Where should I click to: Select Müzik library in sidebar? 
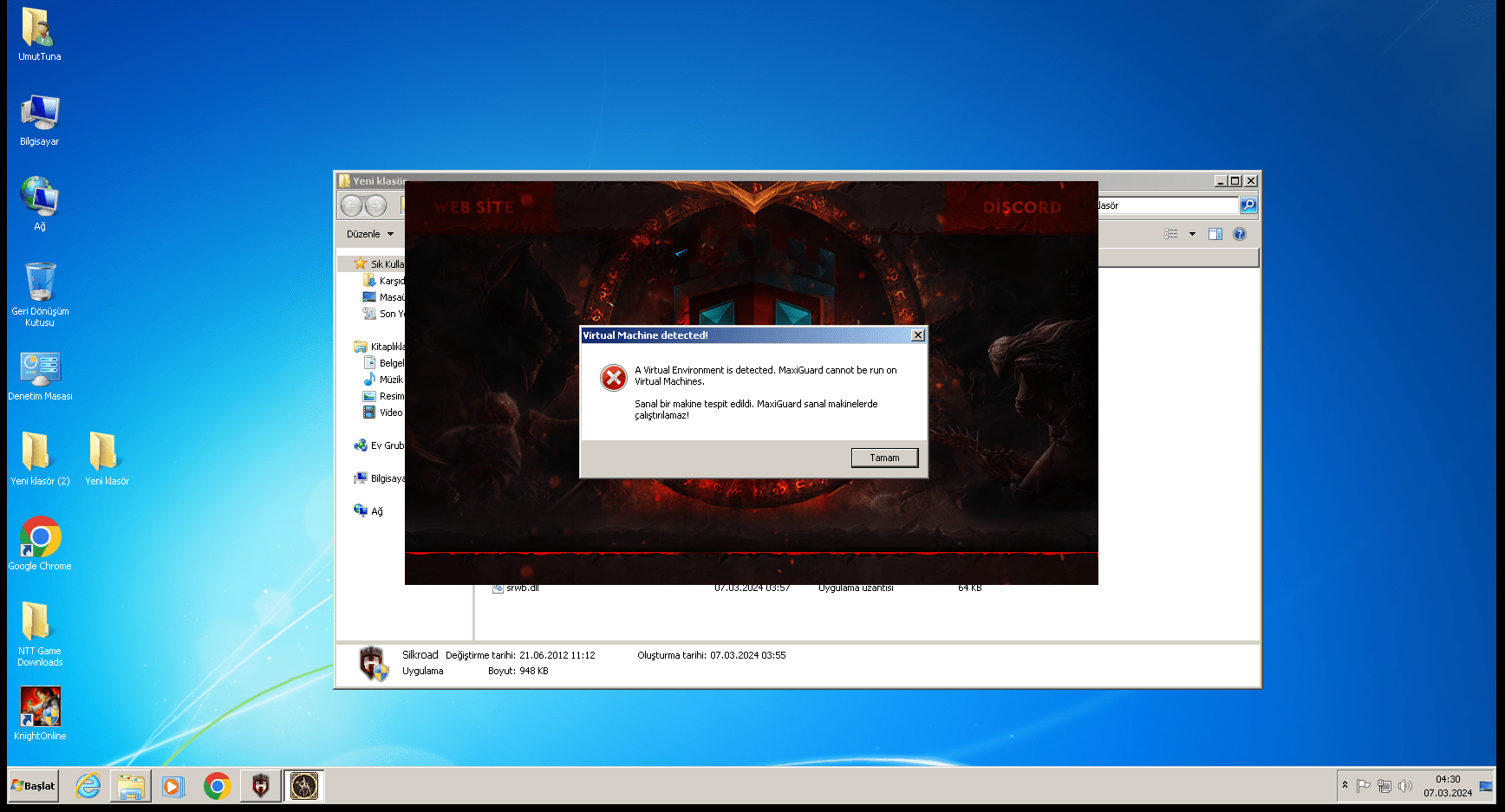pos(382,380)
